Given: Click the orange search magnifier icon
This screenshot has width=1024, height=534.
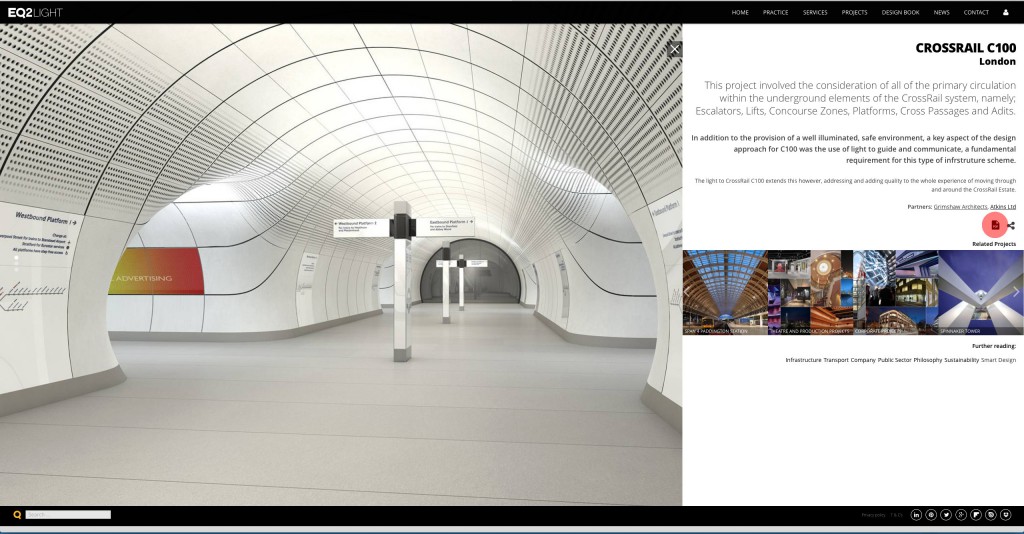Looking at the screenshot, I should [17, 515].
